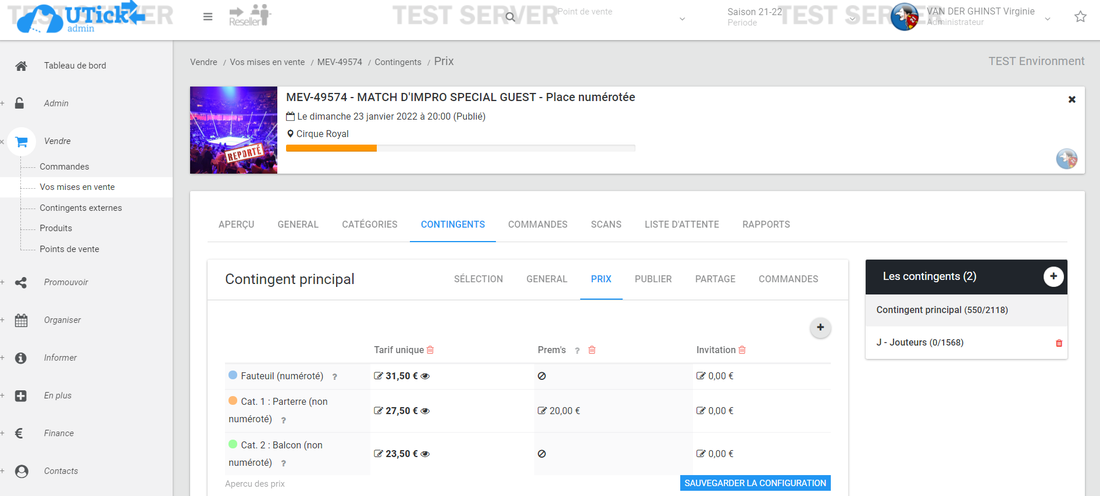1100x496 pixels.
Task: Edit the 20,00 € Prem's Parterre price
Action: click(x=542, y=410)
